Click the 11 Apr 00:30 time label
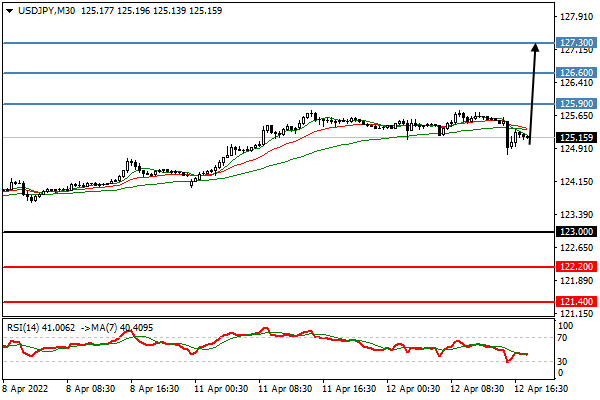The width and height of the screenshot is (600, 400). pos(221,389)
